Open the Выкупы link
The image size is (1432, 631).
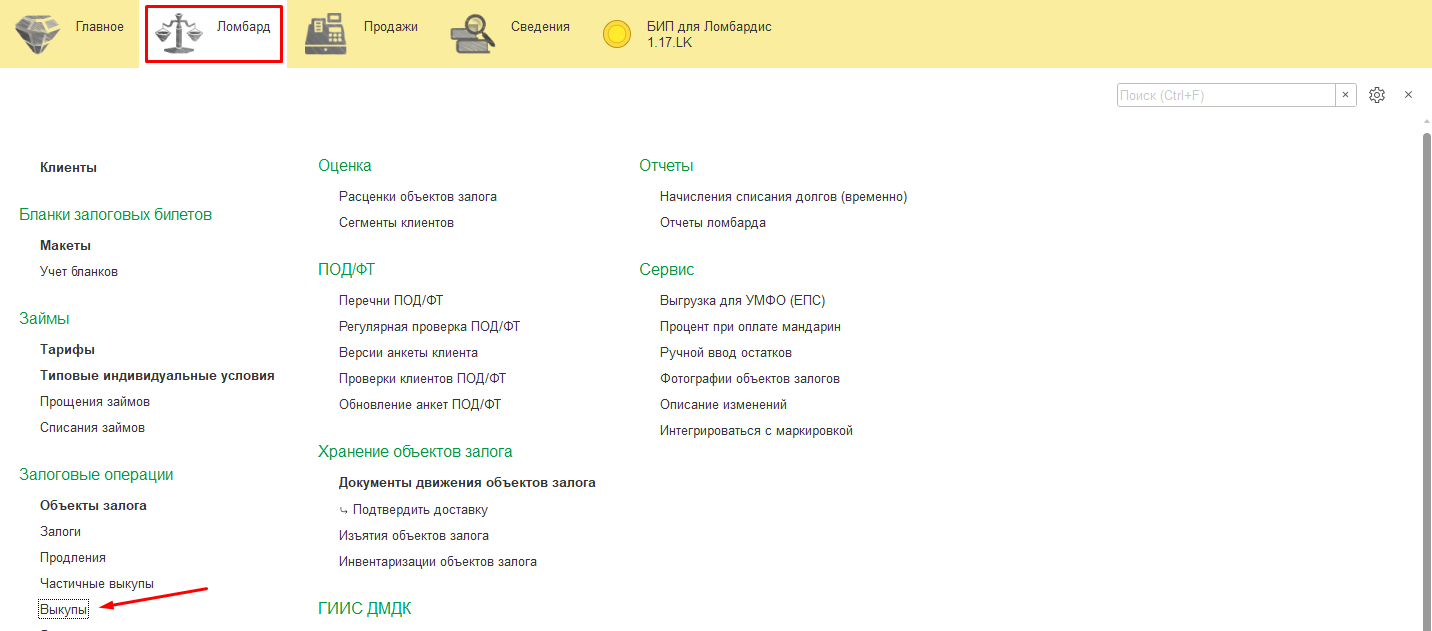point(64,610)
